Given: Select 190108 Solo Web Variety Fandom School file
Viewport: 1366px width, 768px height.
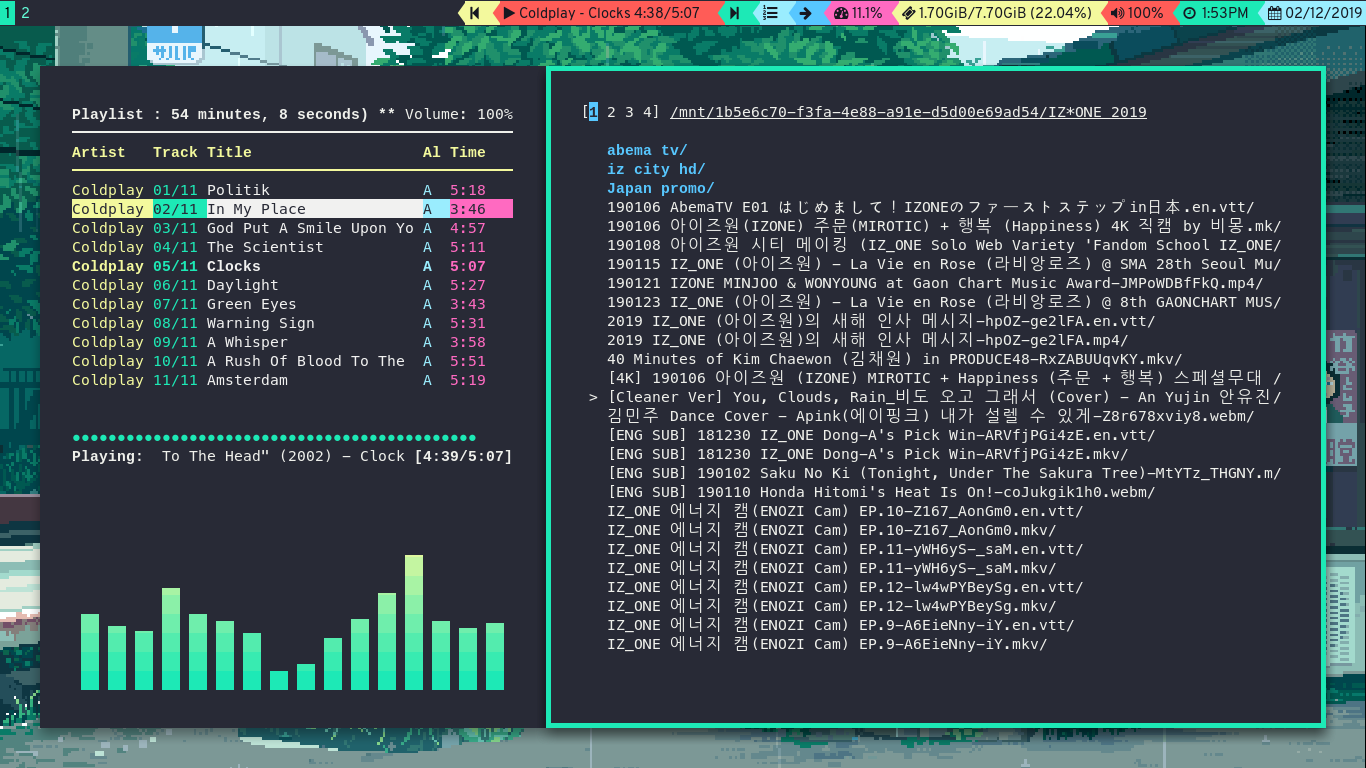Looking at the screenshot, I should 944,245.
